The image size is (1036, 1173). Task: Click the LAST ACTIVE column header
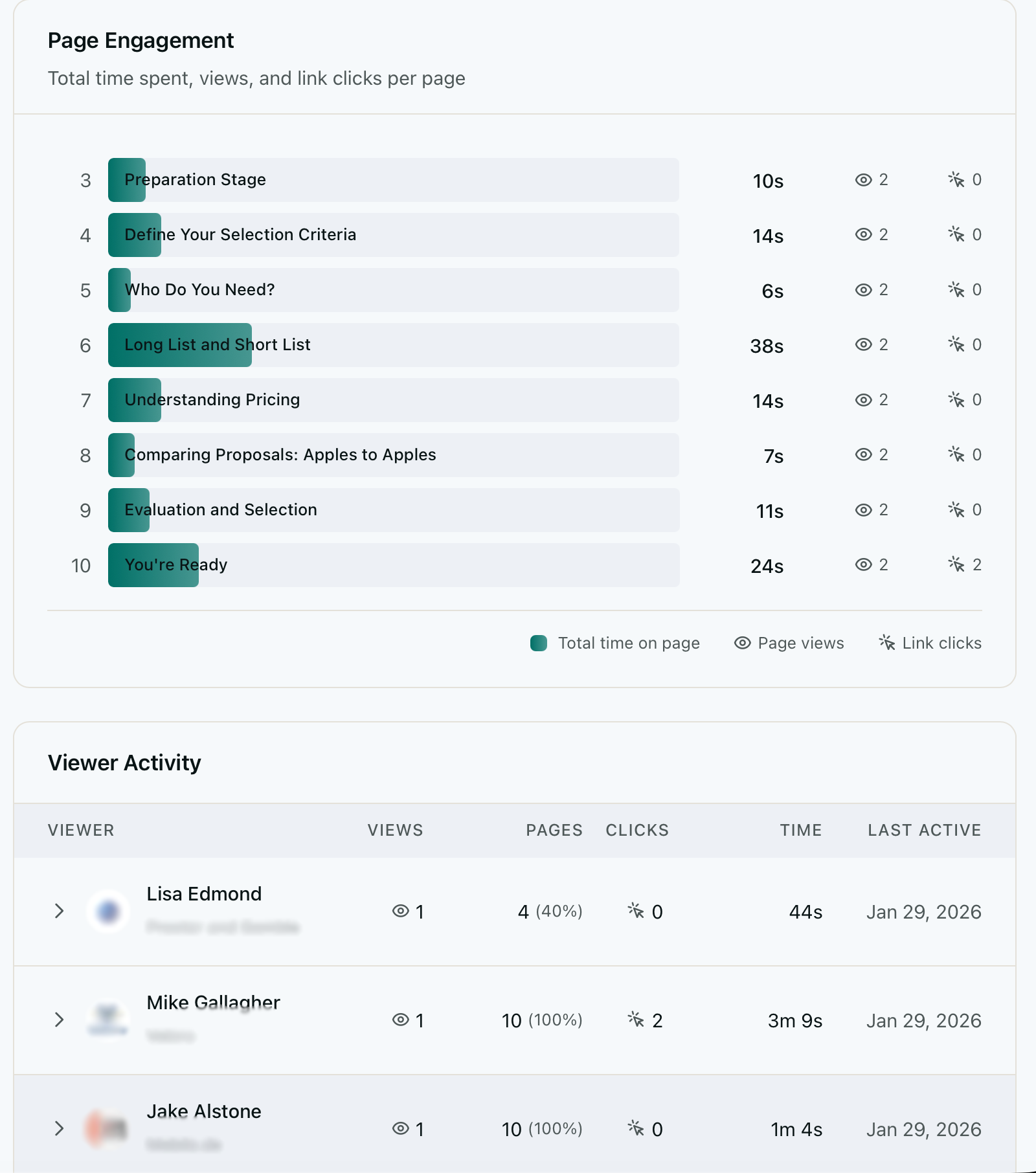coord(924,830)
